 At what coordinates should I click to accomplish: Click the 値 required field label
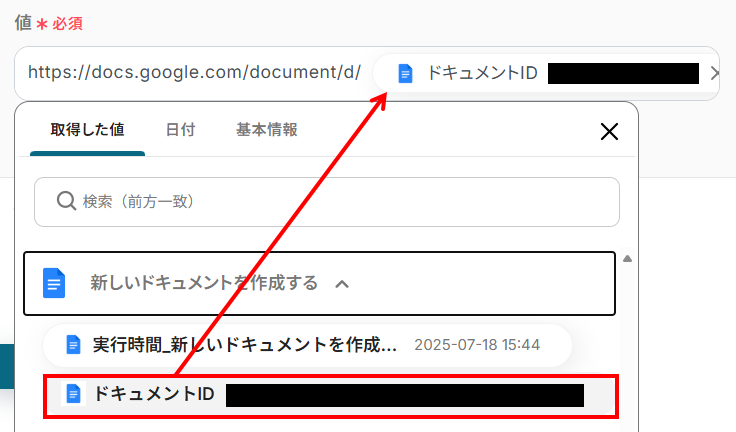tap(48, 23)
